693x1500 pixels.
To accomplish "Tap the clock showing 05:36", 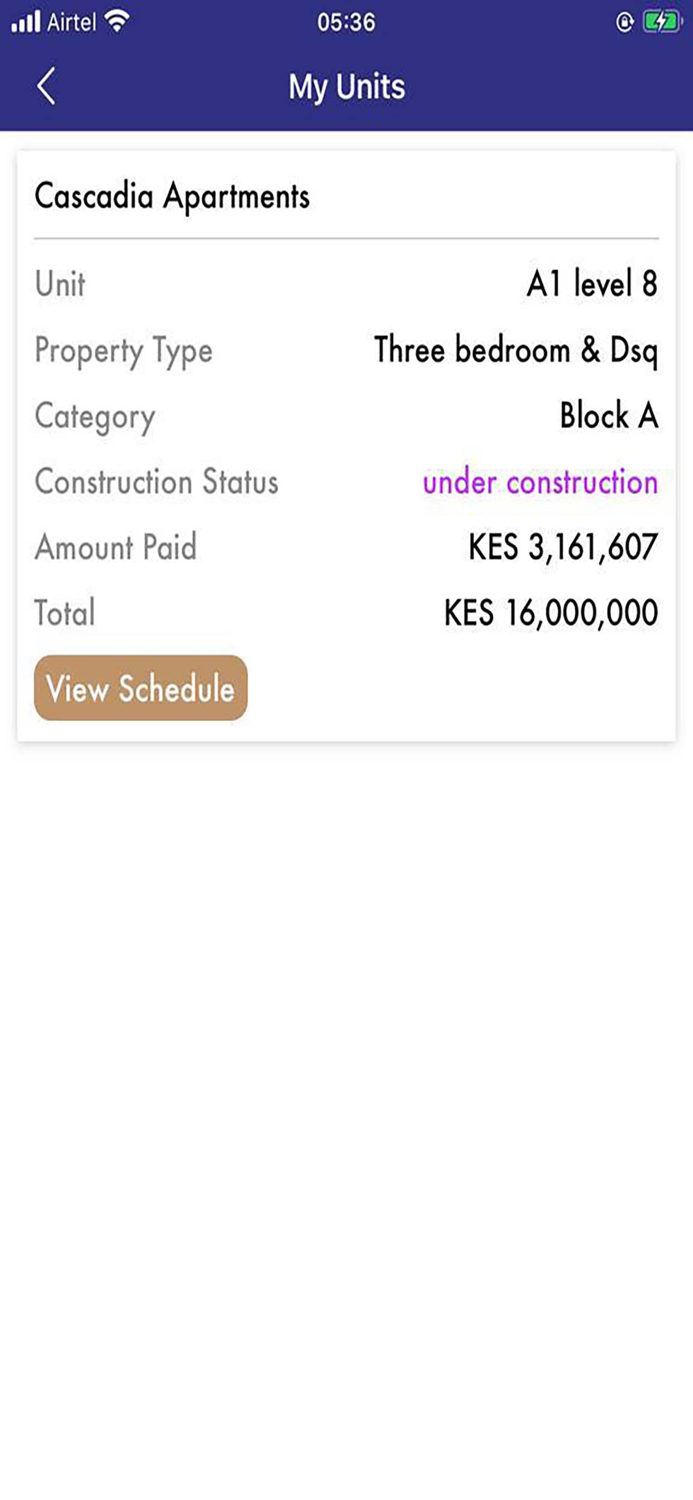I will pyautogui.click(x=347, y=22).
